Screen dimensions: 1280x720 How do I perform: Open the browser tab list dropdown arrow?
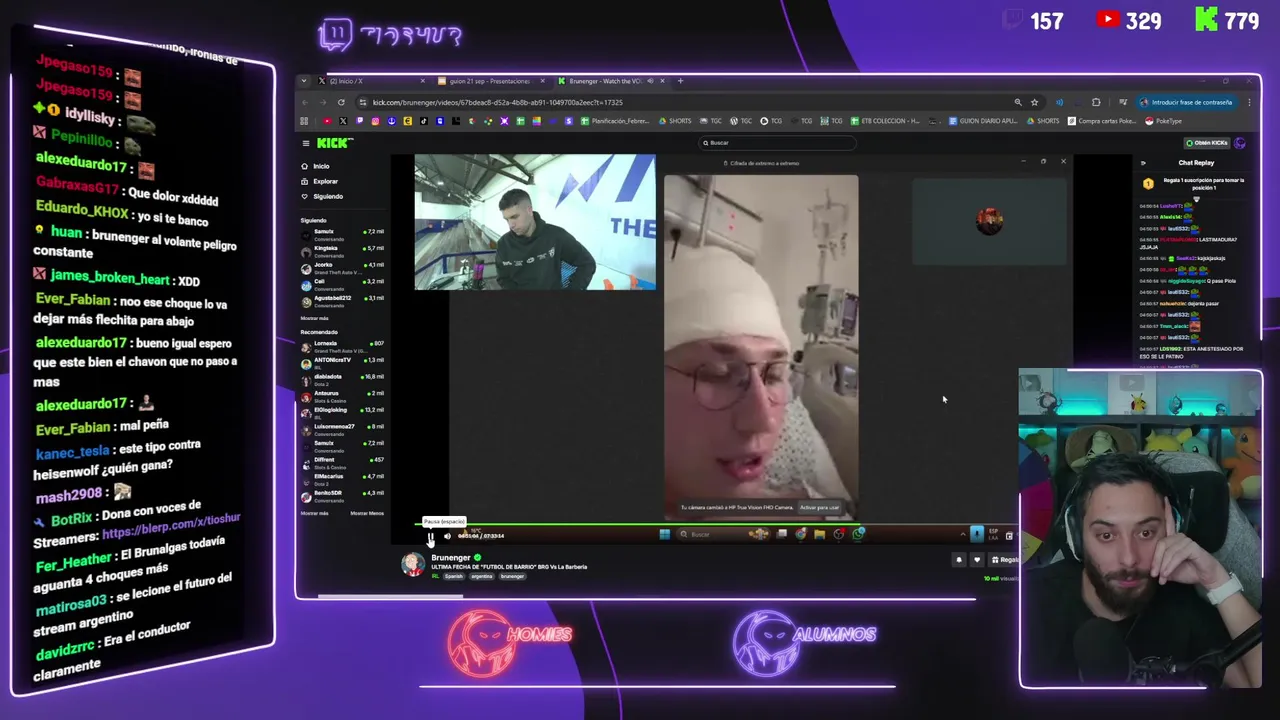tap(304, 81)
